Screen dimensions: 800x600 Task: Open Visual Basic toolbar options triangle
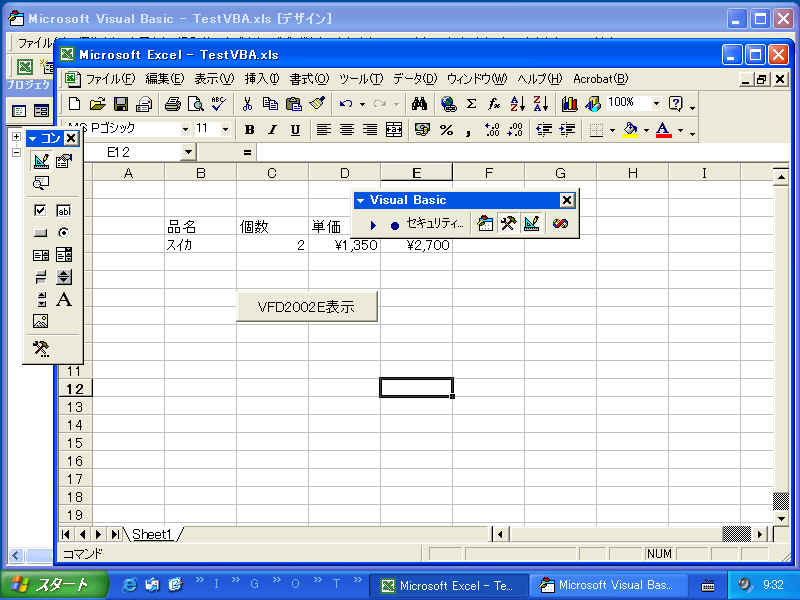coord(360,201)
